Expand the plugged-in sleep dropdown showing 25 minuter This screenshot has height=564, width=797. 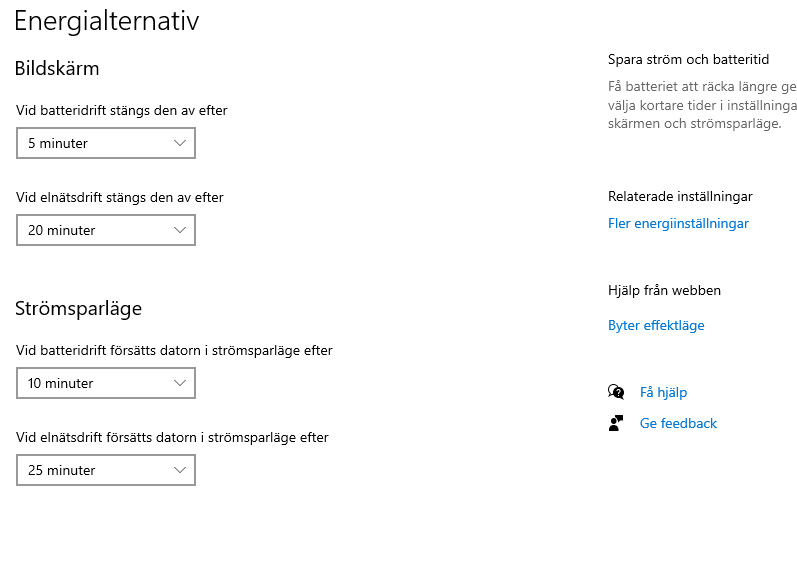tap(106, 470)
